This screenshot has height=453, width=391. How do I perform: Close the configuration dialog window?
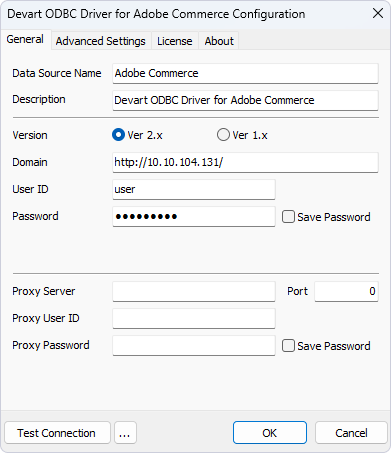pos(378,14)
